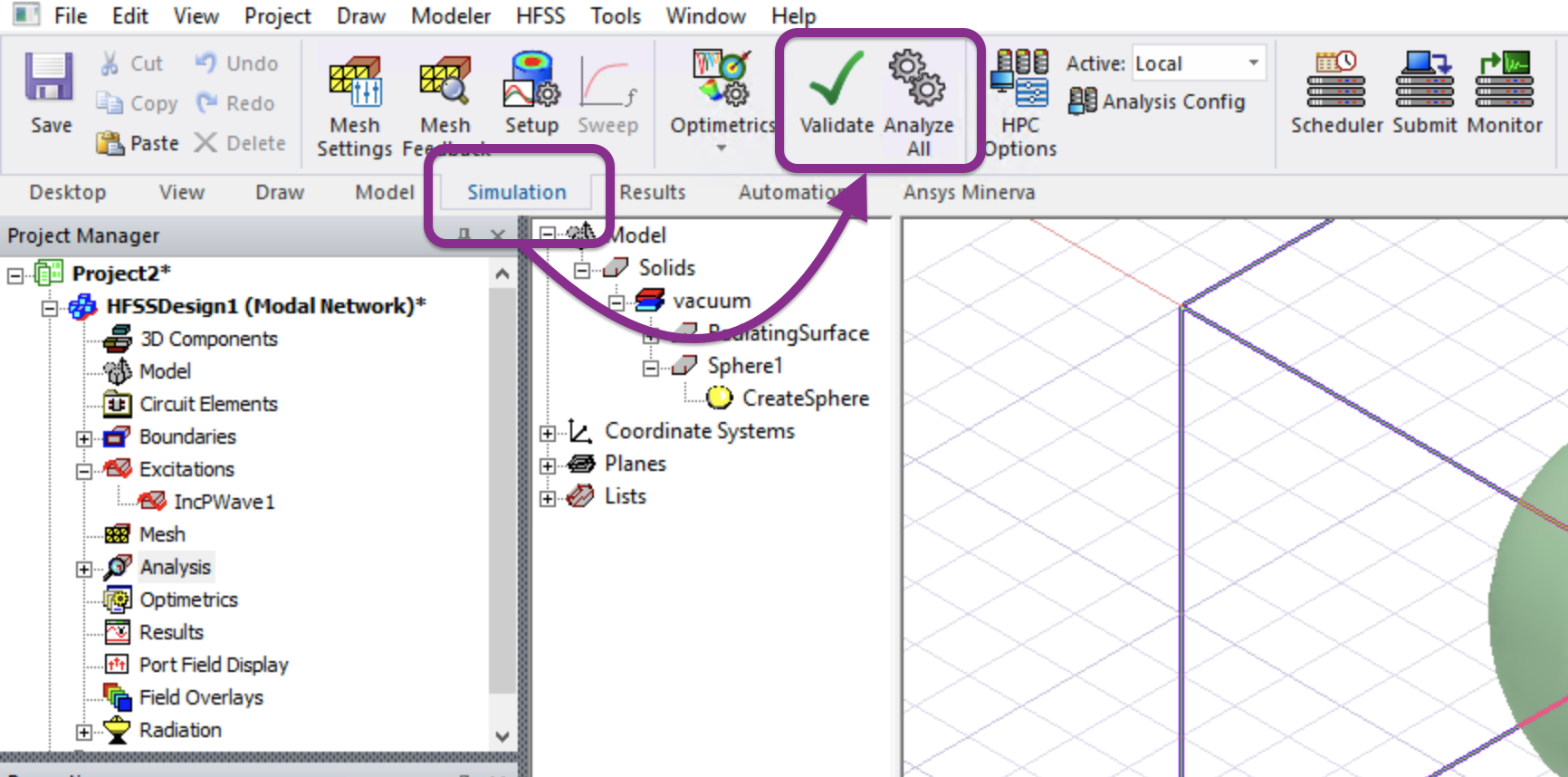Collapse the Sphere1 node
The width and height of the screenshot is (1568, 777).
(x=651, y=368)
